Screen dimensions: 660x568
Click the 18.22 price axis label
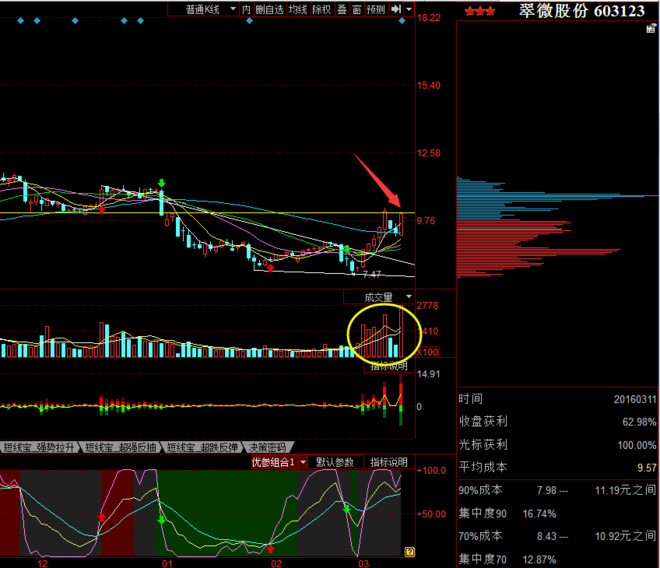(428, 18)
